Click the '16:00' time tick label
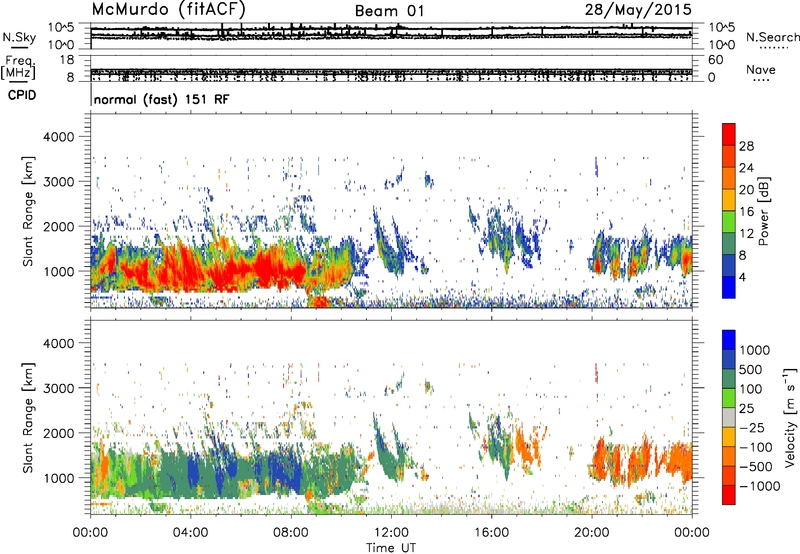The height and width of the screenshot is (554, 800). click(x=491, y=533)
